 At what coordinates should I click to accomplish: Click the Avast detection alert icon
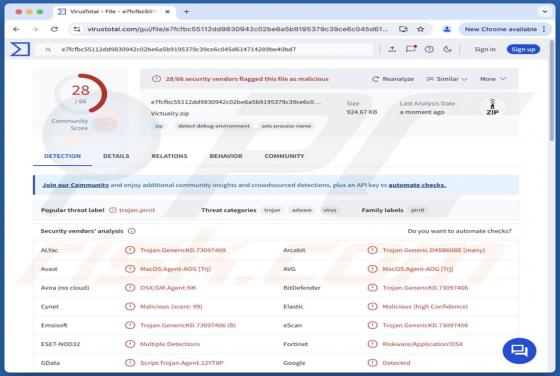pos(130,269)
